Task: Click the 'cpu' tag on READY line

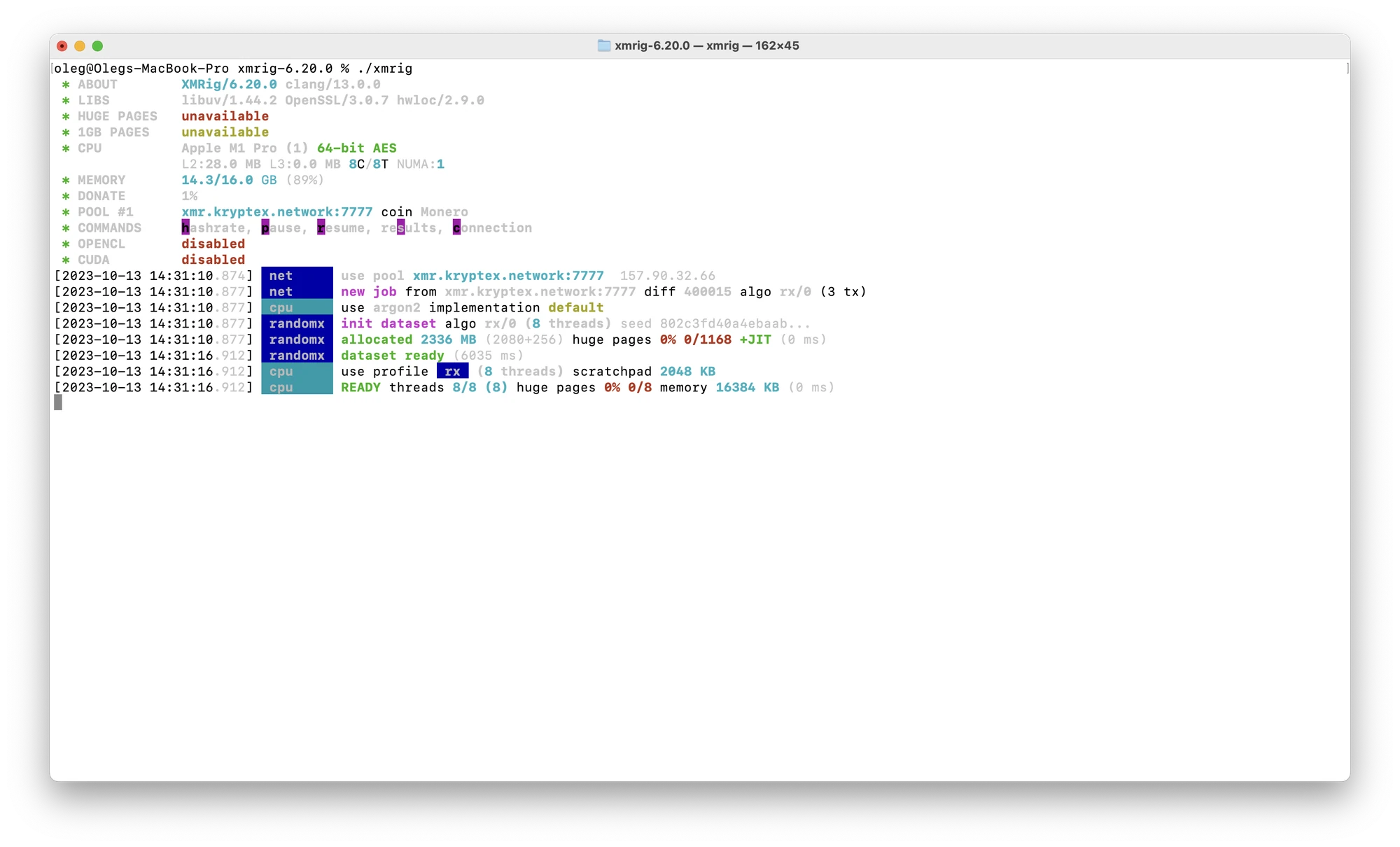Action: (296, 388)
